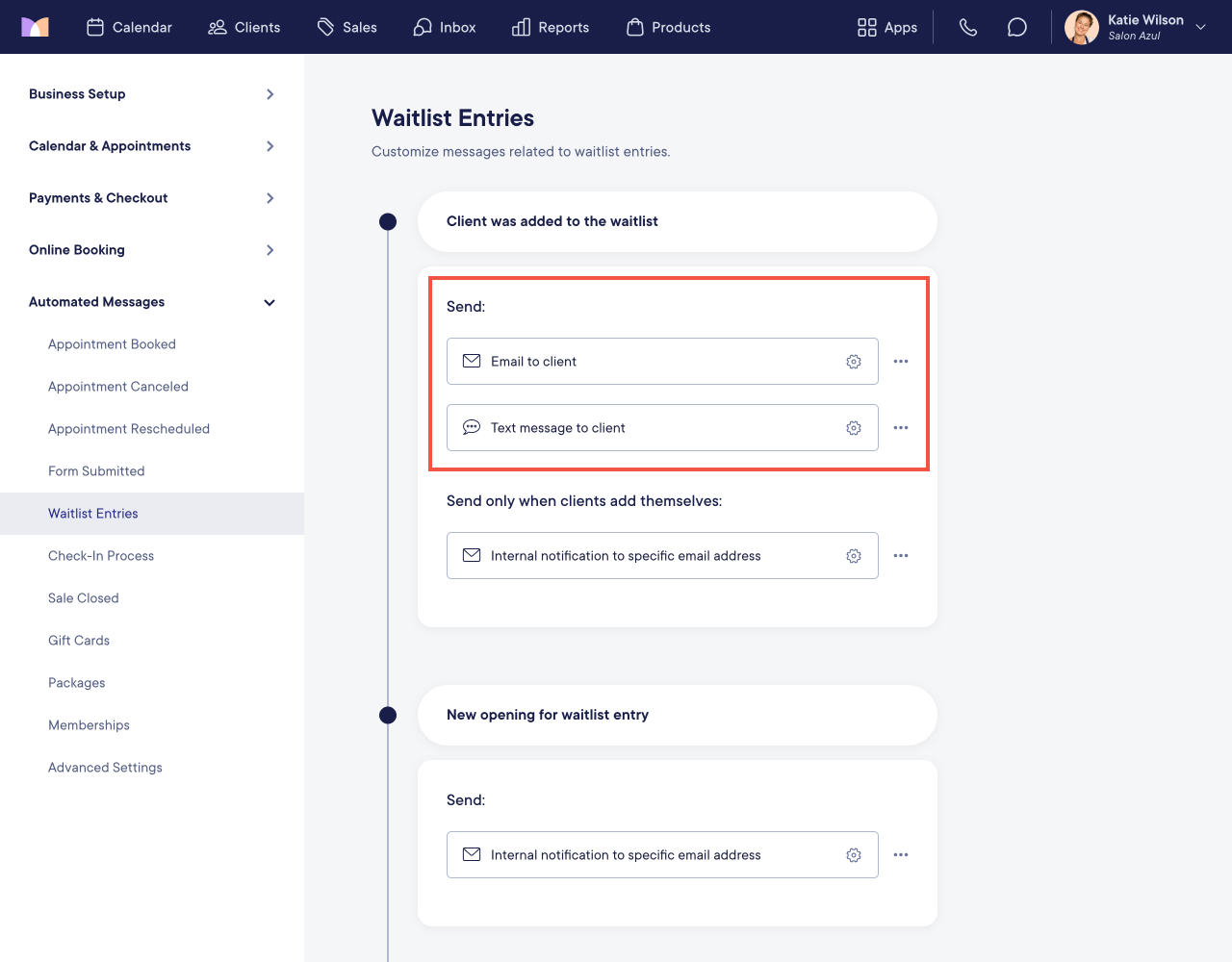Click more options dots beside Email to client

pos(901,362)
